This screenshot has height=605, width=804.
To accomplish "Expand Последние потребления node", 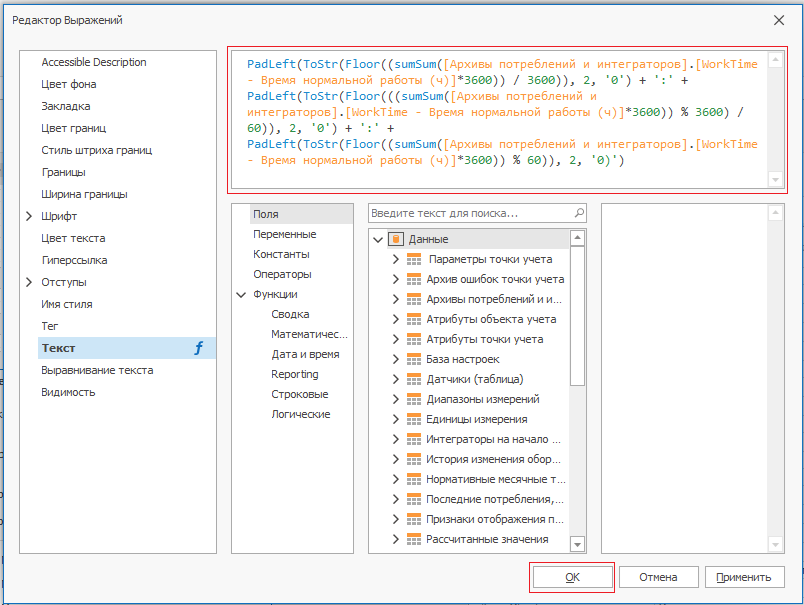I will 395,499.
